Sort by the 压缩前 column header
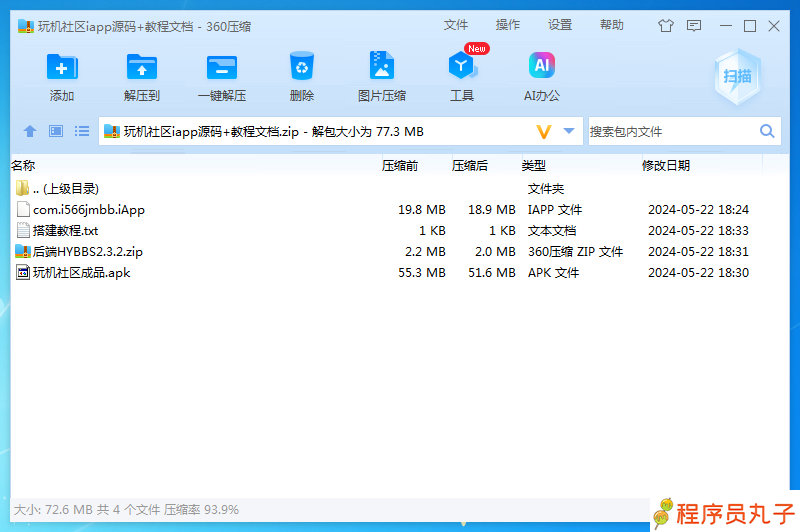 399,165
